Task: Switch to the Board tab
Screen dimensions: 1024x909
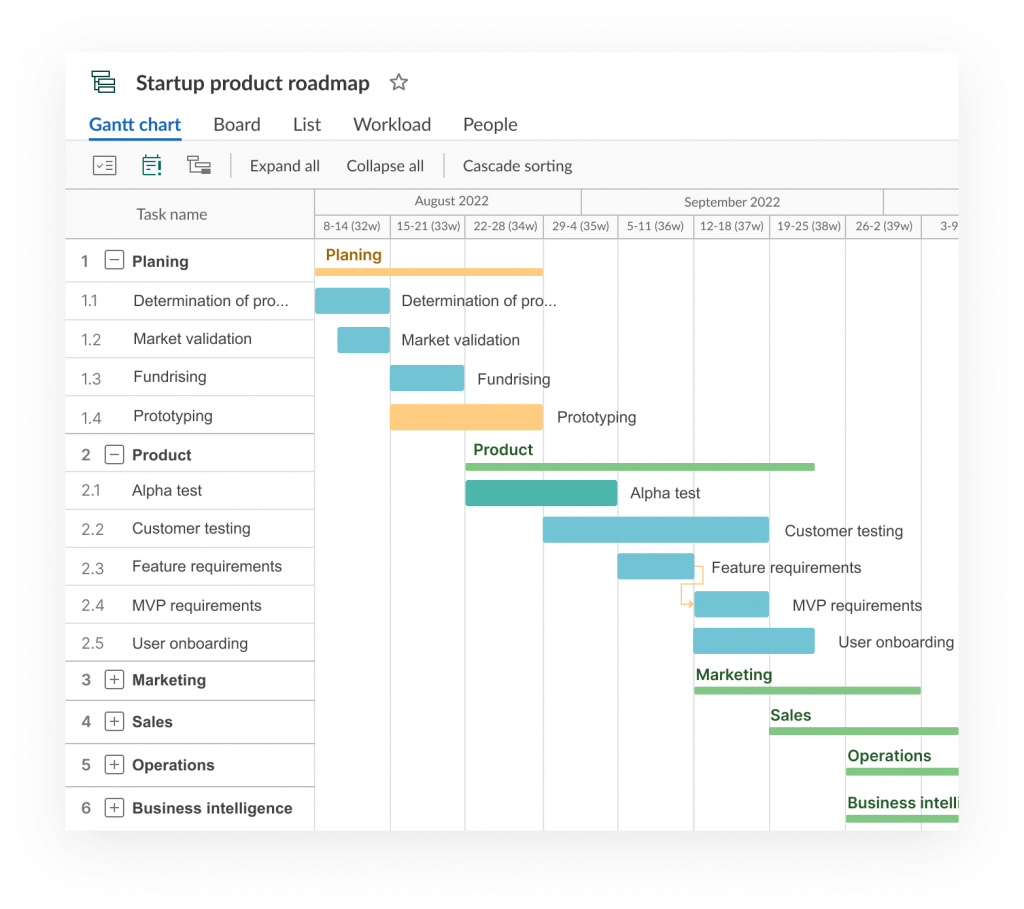Action: coord(236,124)
